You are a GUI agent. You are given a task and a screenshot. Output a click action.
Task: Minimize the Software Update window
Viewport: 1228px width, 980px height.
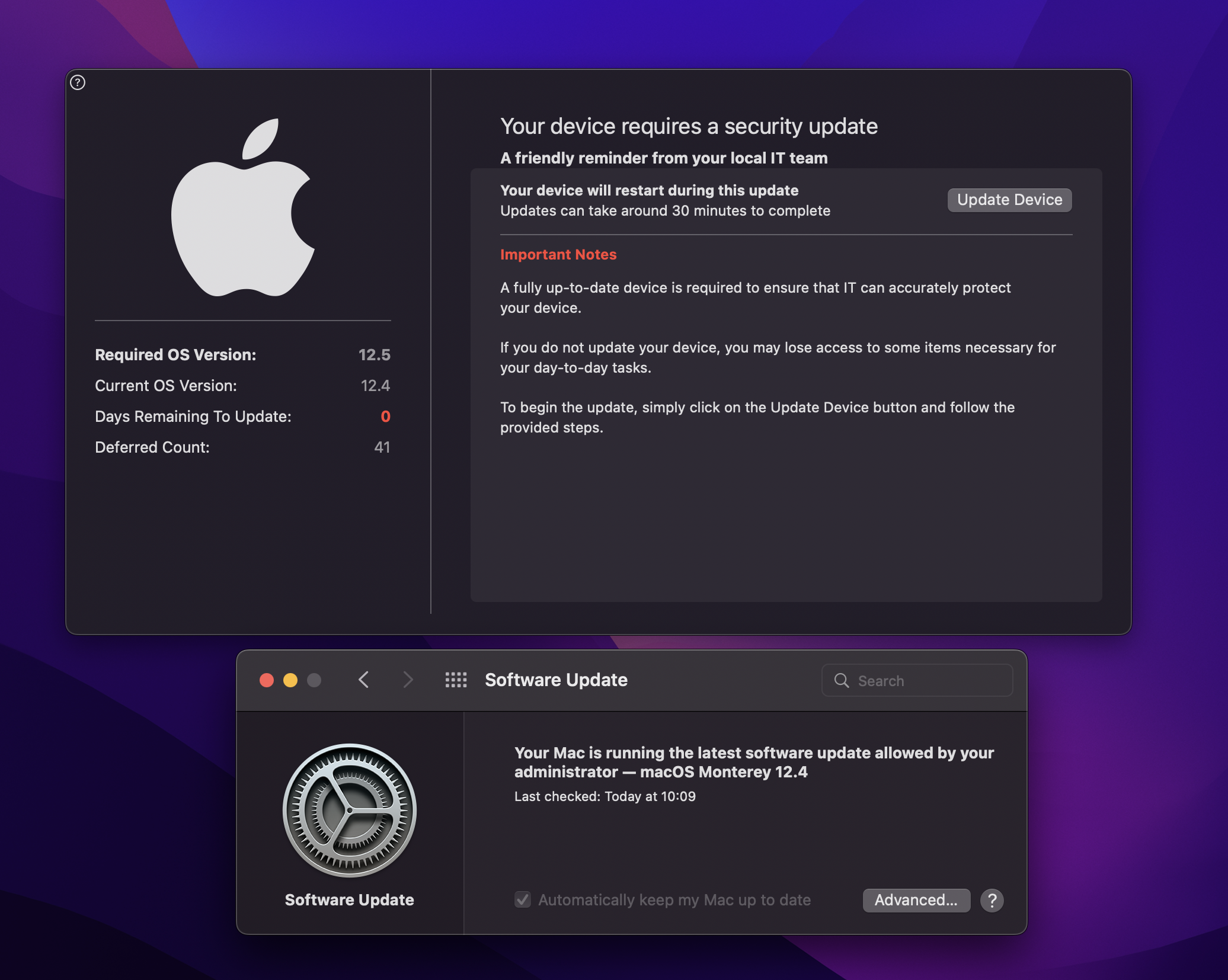290,680
